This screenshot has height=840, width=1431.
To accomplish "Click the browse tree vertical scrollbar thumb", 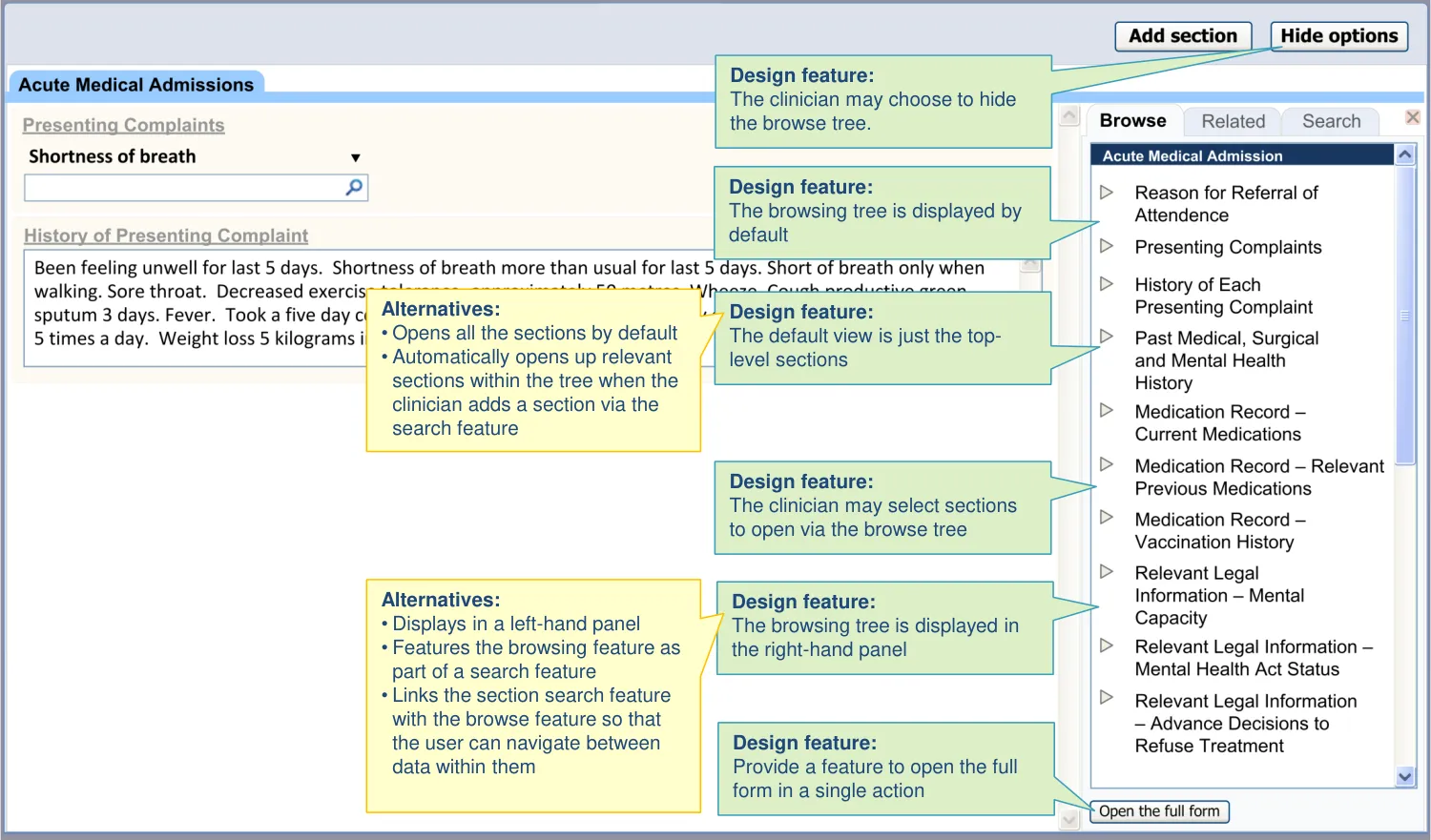I will (1404, 315).
